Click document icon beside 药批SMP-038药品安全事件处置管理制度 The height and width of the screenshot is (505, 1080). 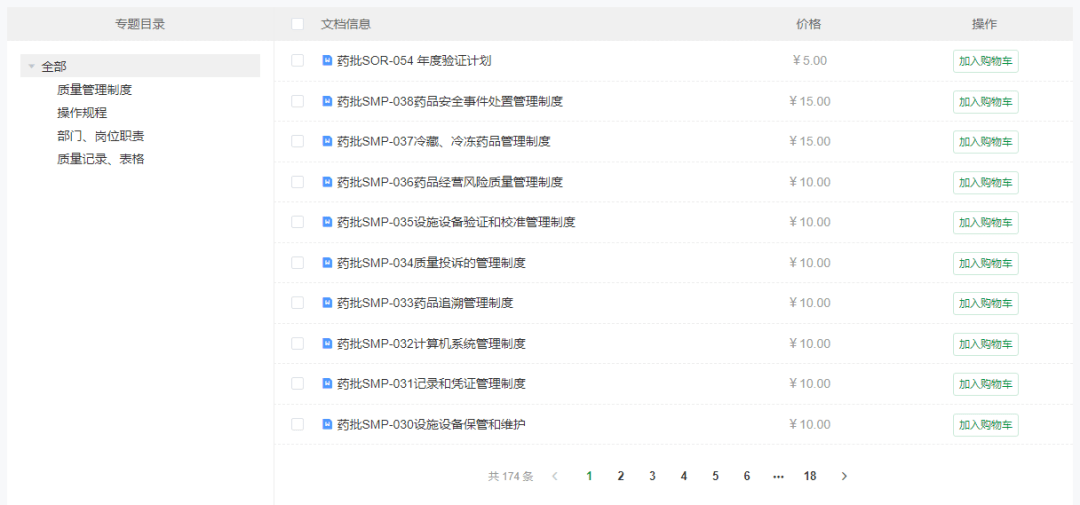tap(327, 101)
